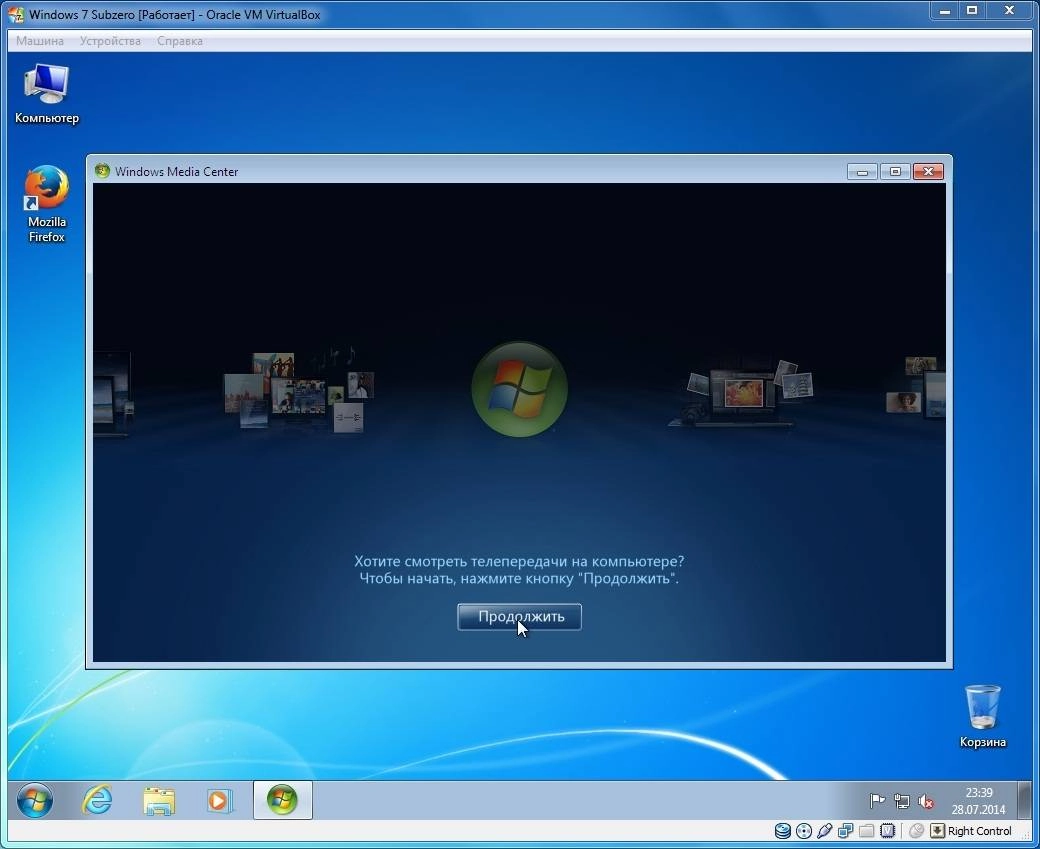Maximize the Oracle VM VirtualBox window
1040x849 pixels.
click(972, 11)
